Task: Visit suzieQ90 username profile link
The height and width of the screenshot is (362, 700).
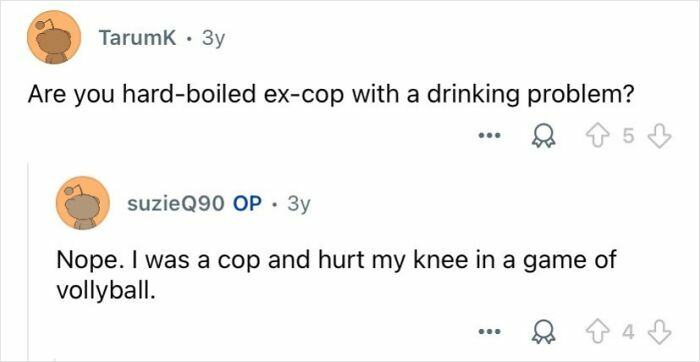Action: [176, 204]
